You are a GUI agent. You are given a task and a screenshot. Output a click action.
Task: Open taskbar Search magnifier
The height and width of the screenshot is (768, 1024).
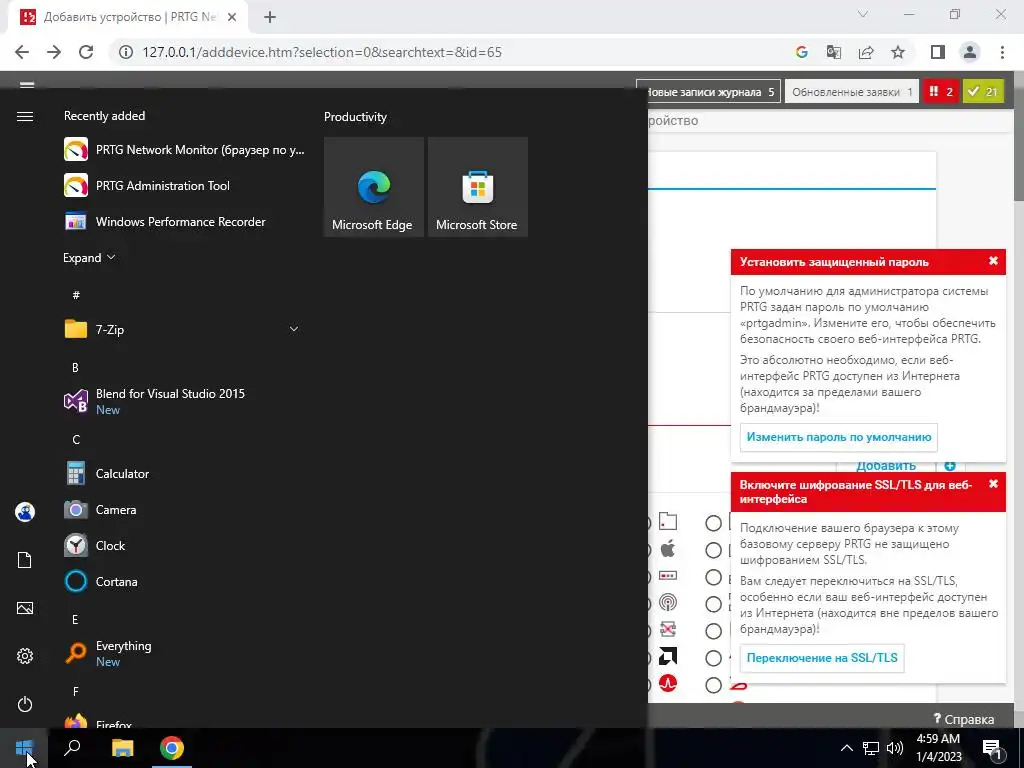tap(72, 748)
